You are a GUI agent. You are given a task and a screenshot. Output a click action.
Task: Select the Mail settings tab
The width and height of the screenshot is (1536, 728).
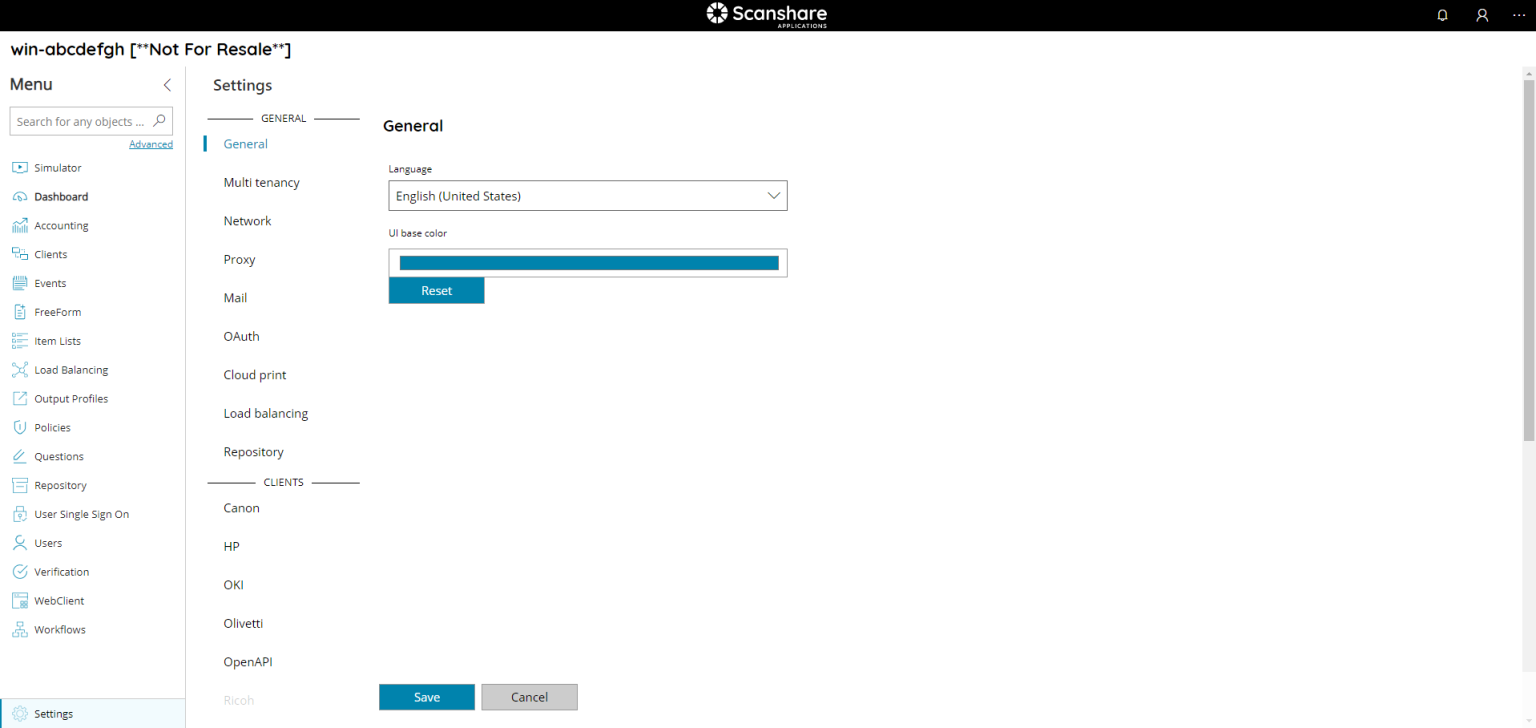click(x=235, y=298)
